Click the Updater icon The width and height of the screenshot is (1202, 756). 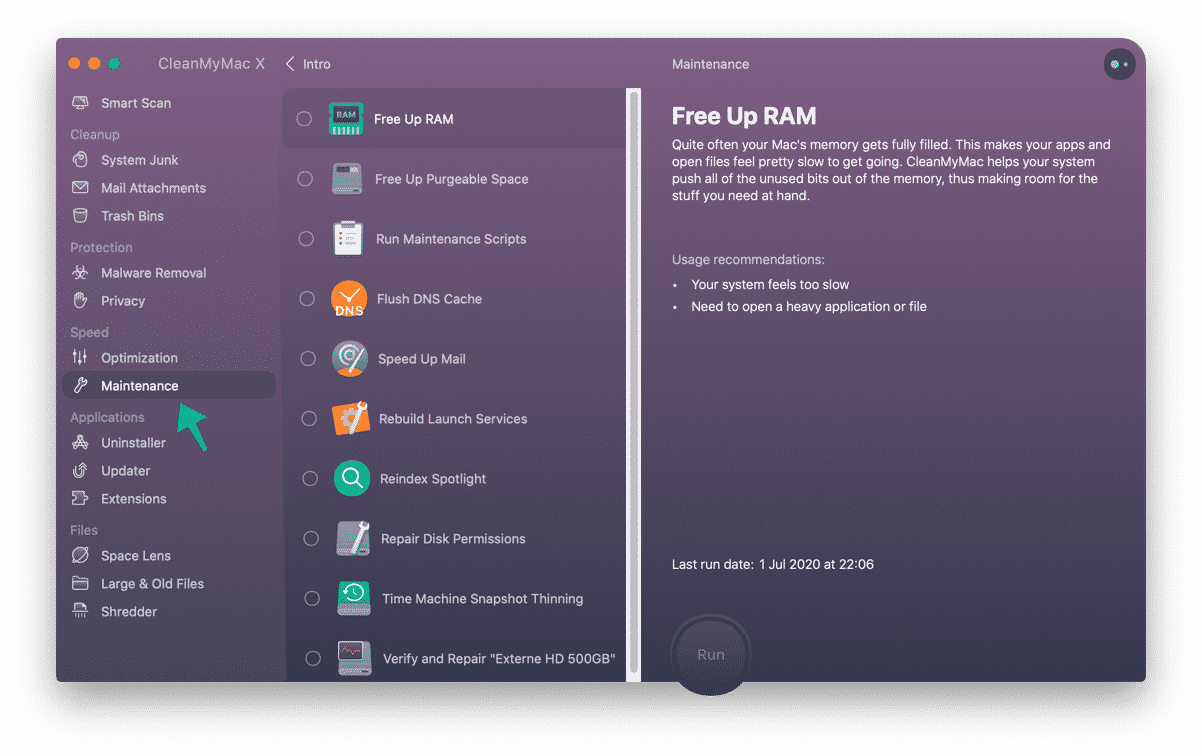[x=81, y=471]
